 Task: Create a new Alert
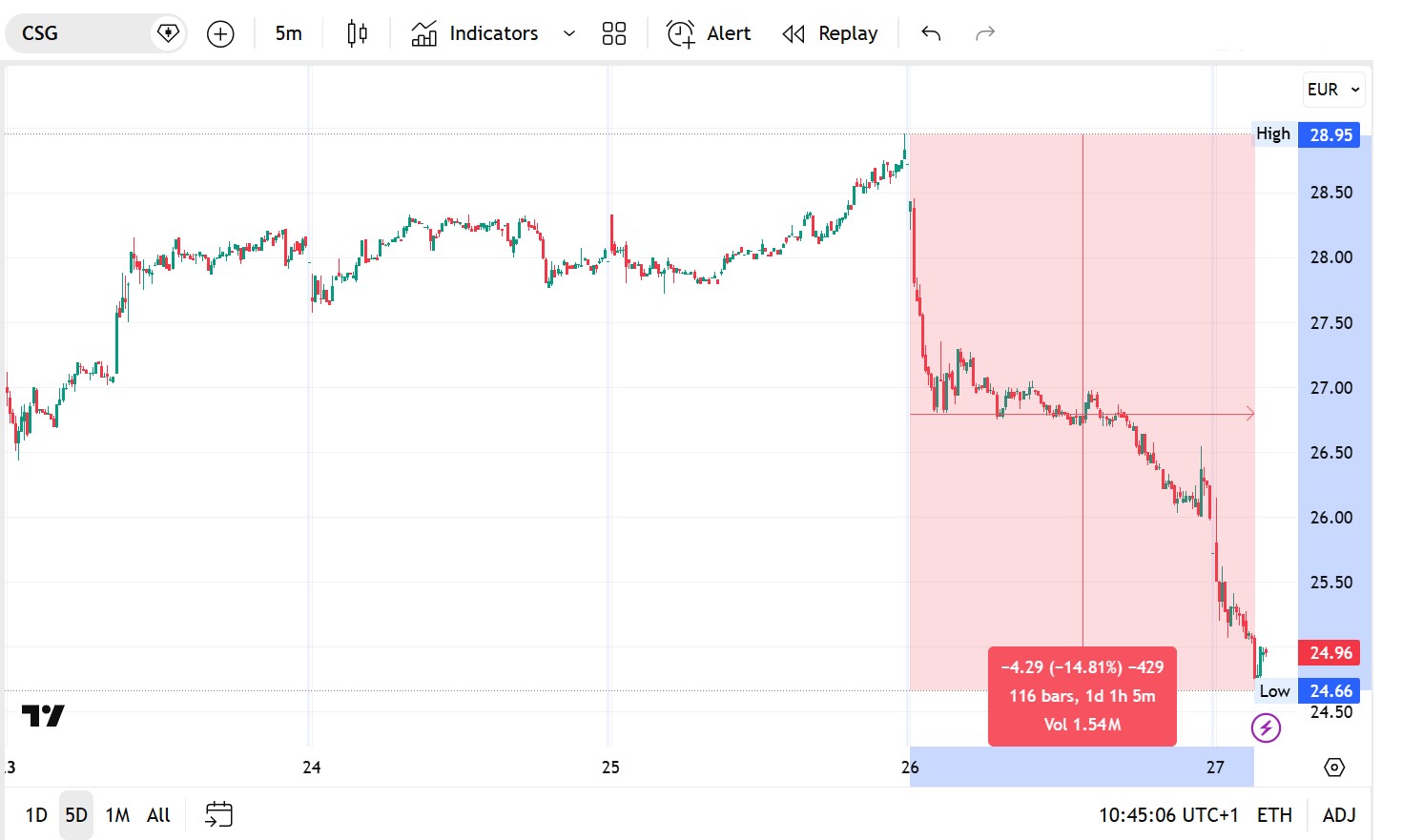(709, 34)
